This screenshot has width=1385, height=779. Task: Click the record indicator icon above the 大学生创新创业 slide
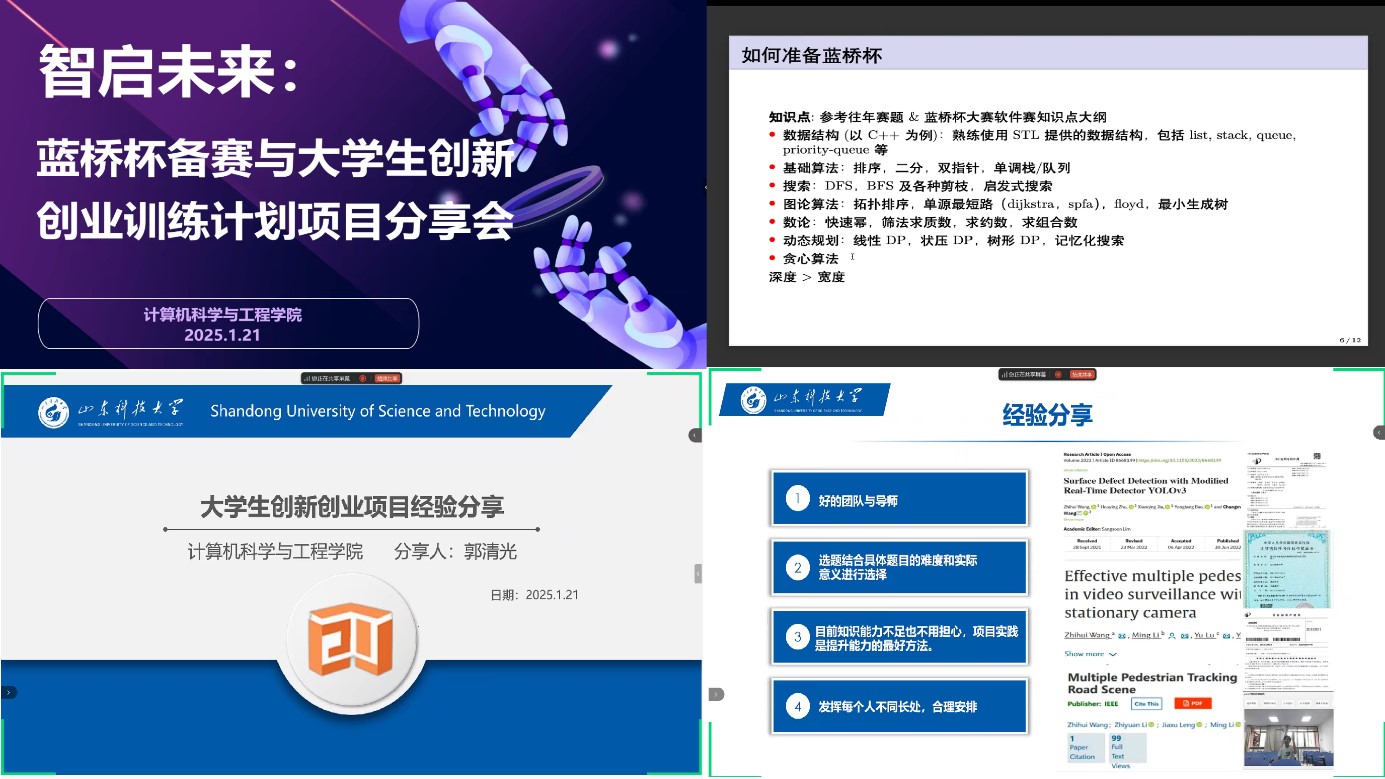pos(362,378)
